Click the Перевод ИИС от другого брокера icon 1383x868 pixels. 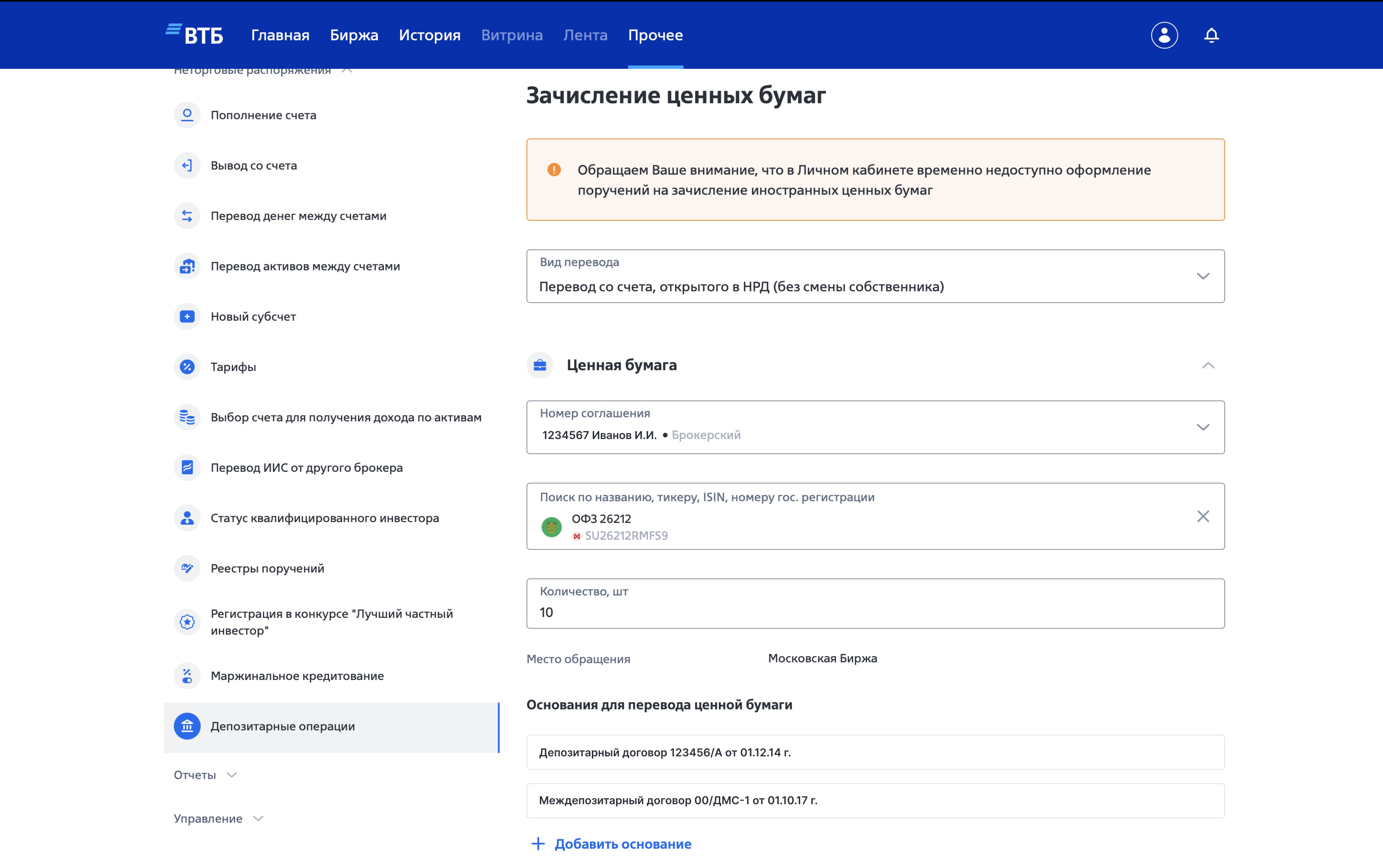click(x=187, y=467)
